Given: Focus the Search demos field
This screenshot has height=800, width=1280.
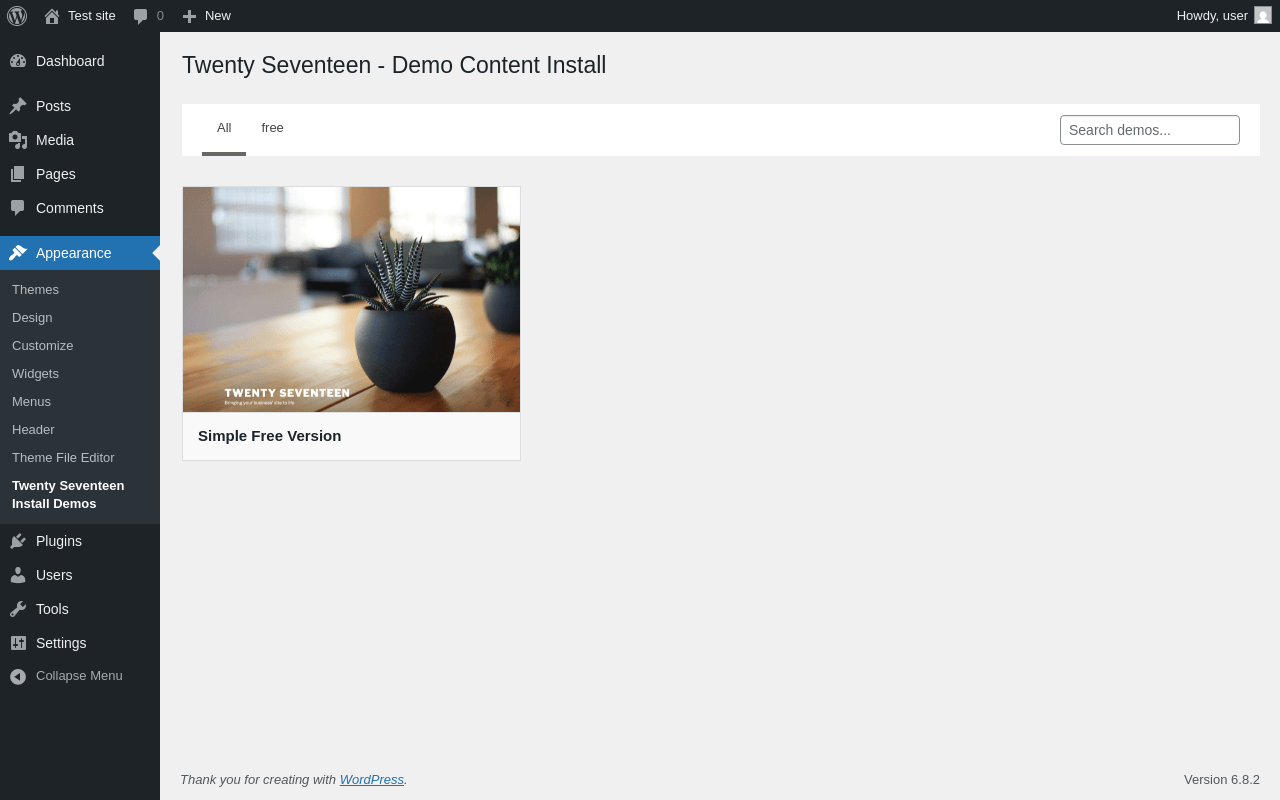Looking at the screenshot, I should tap(1150, 130).
